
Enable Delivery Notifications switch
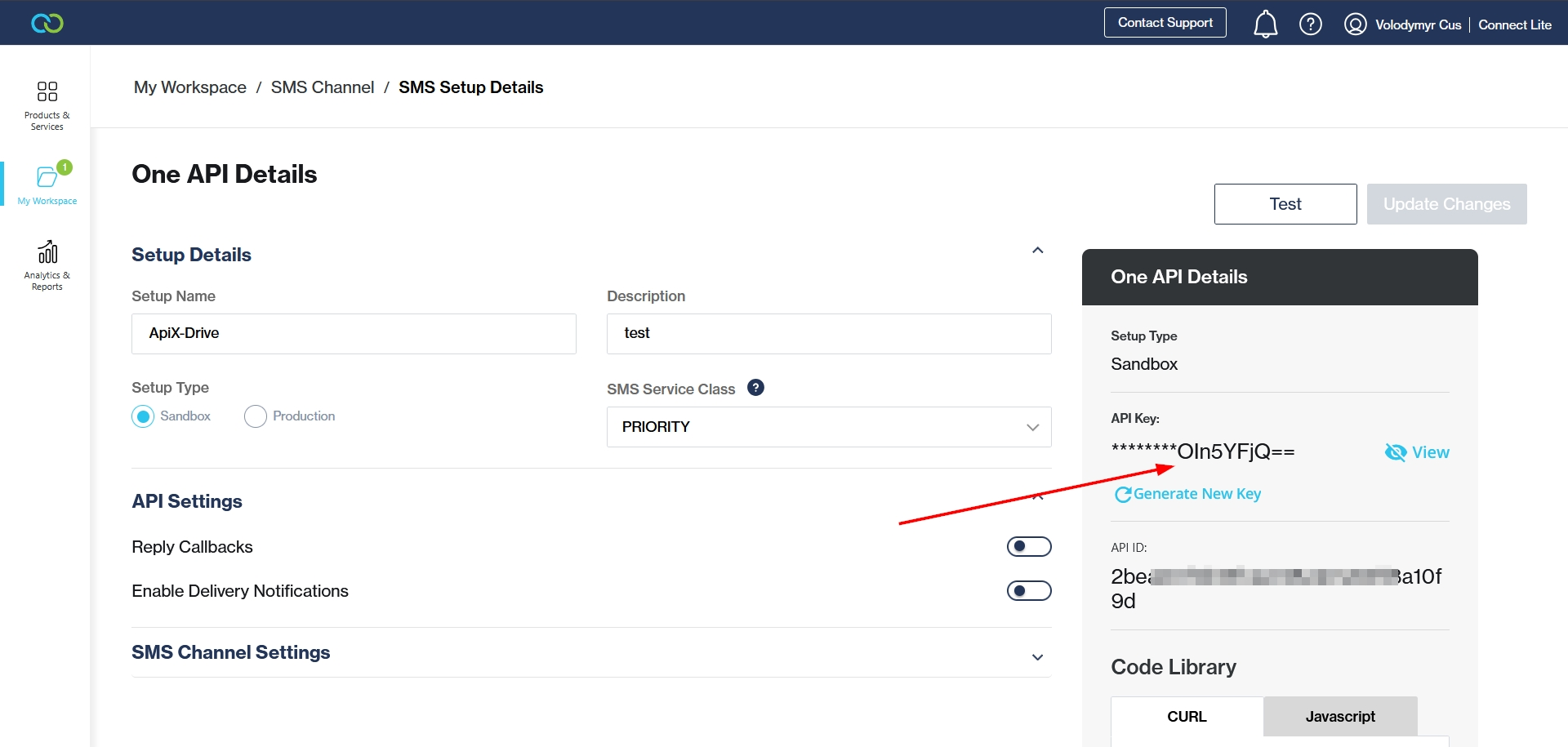click(x=1028, y=590)
